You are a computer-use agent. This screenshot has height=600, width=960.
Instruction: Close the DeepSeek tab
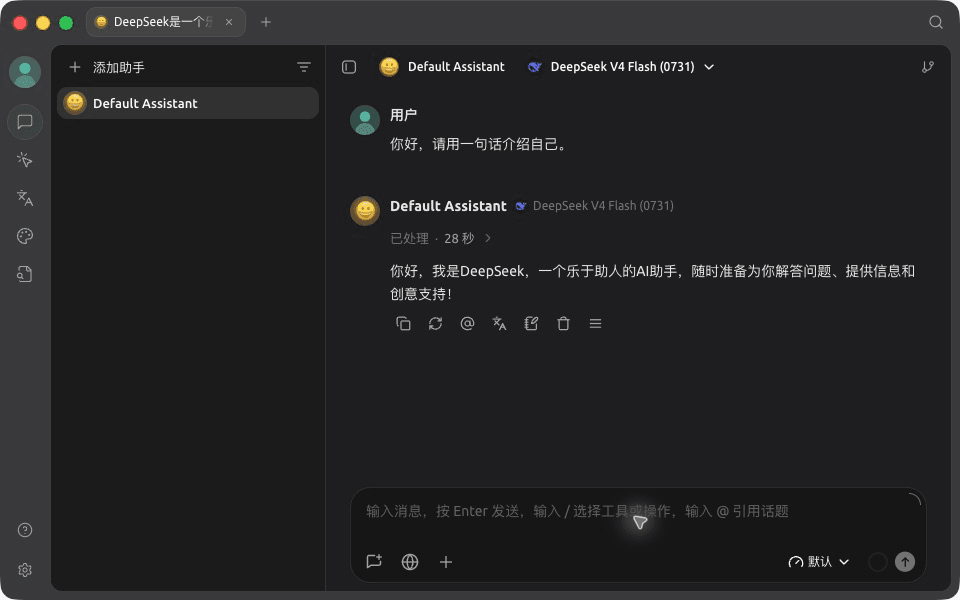(229, 22)
